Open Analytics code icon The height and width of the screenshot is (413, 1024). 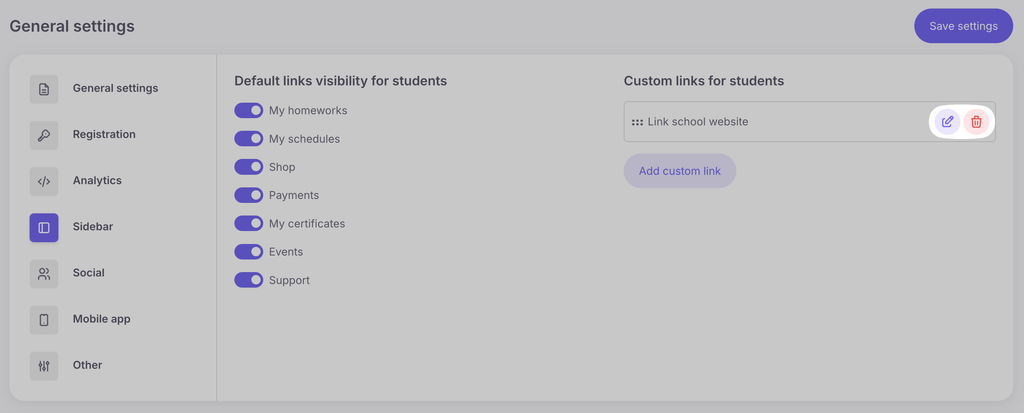point(44,181)
